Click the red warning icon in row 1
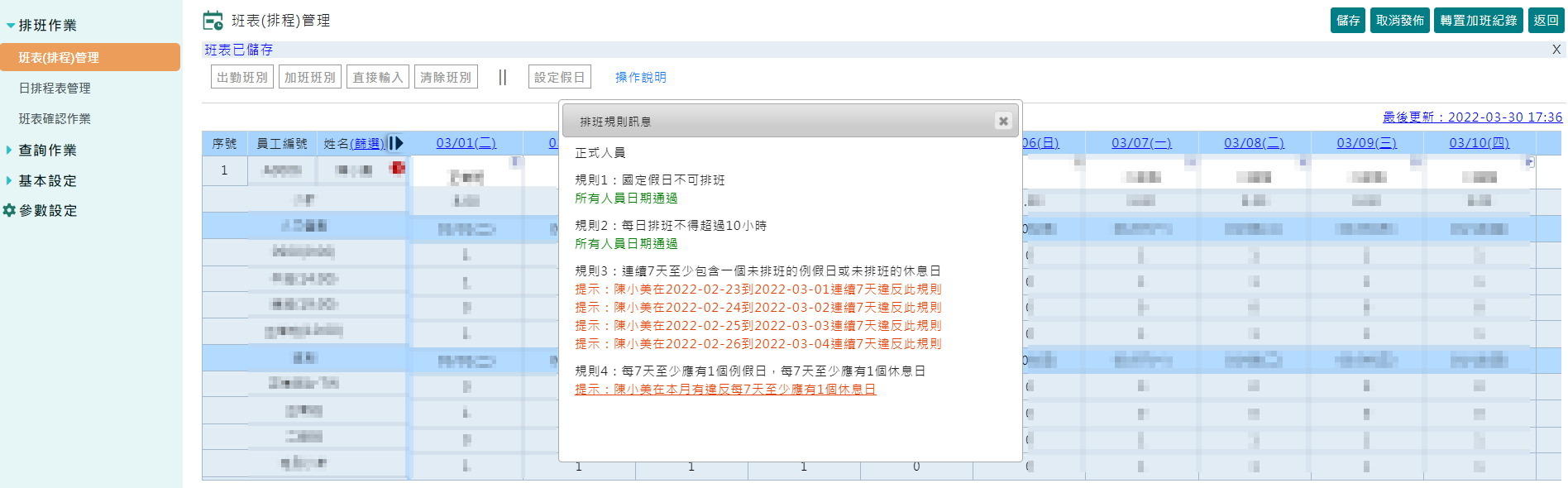Viewport: 1568px width, 488px height. click(398, 168)
